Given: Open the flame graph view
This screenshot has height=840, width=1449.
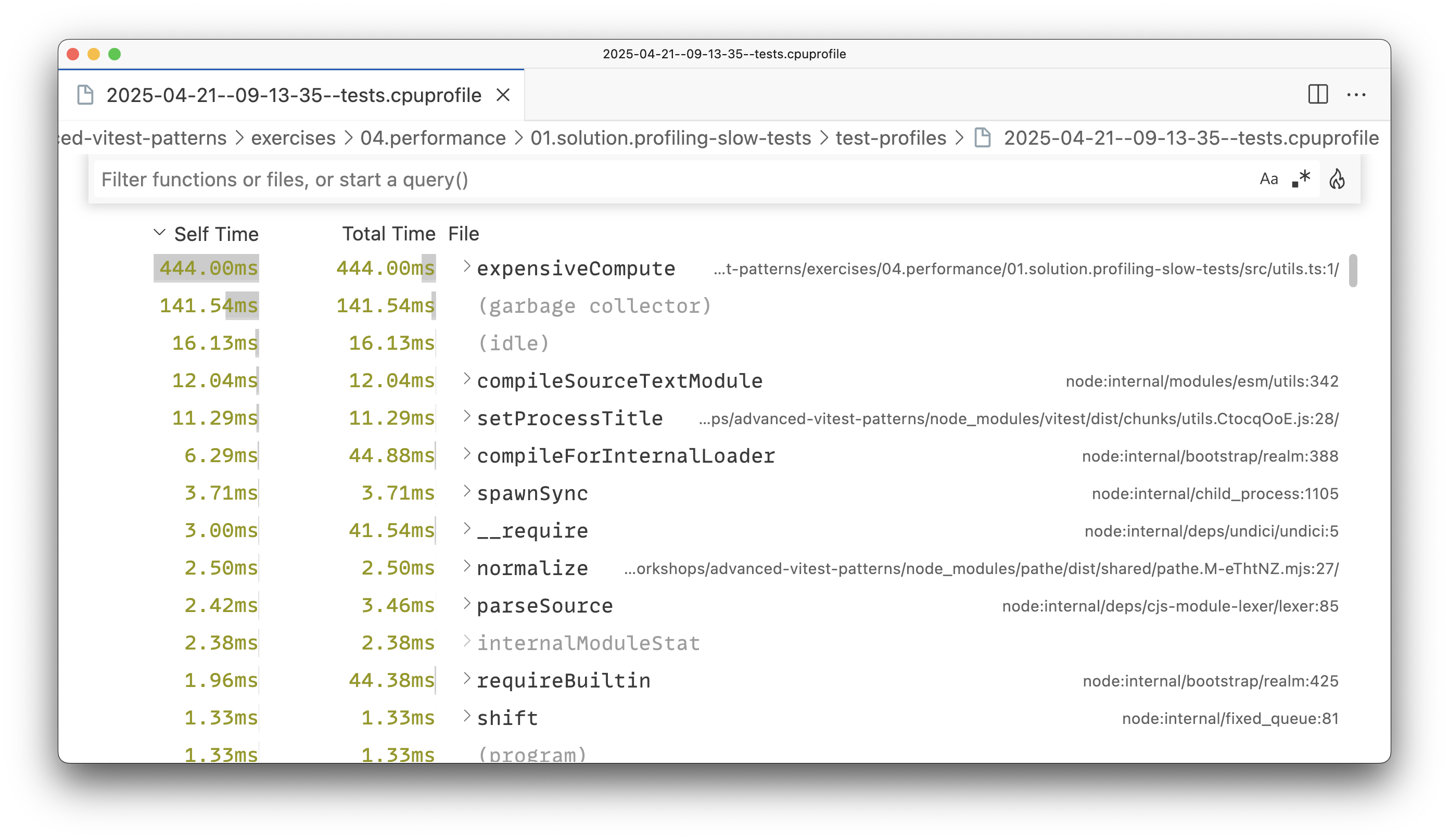Looking at the screenshot, I should (1338, 180).
